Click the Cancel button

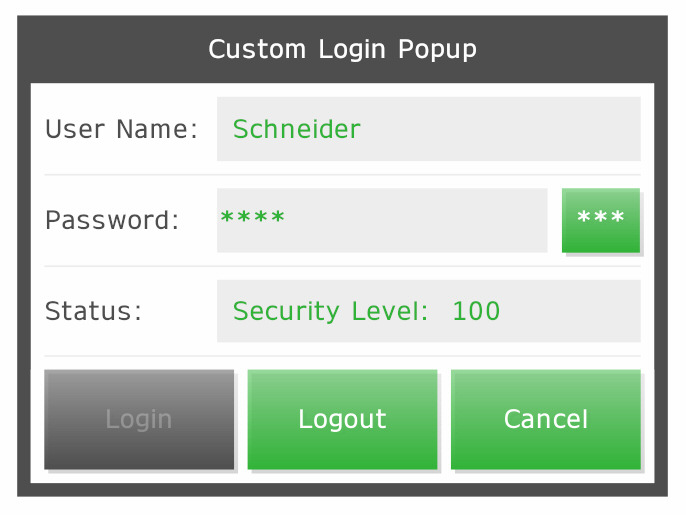[546, 419]
